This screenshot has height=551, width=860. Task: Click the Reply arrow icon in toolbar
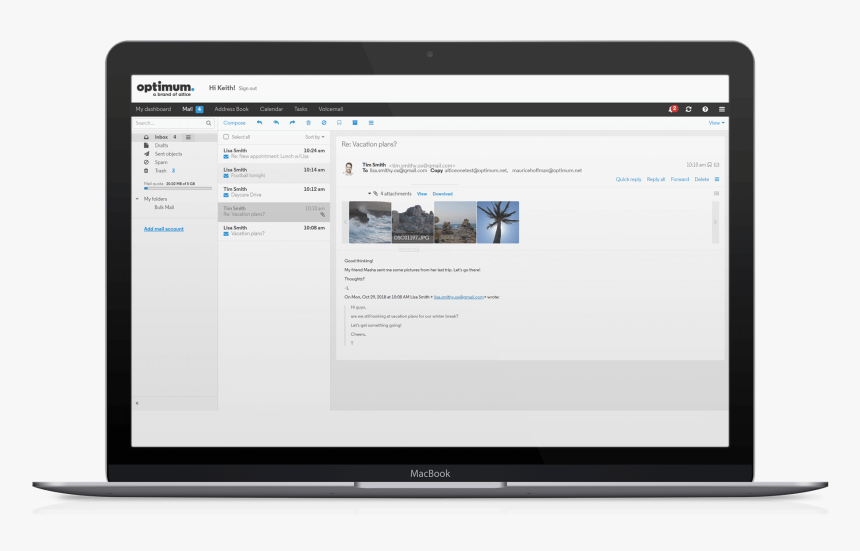[259, 123]
